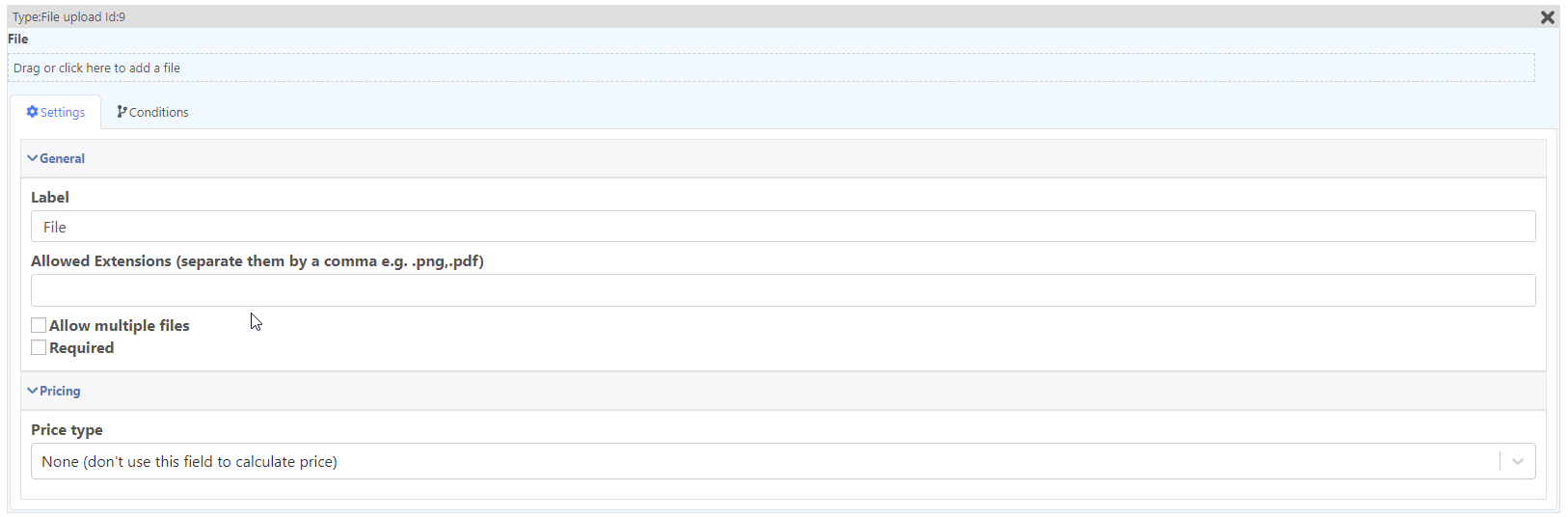Click the branch icon on Conditions tab

click(122, 112)
